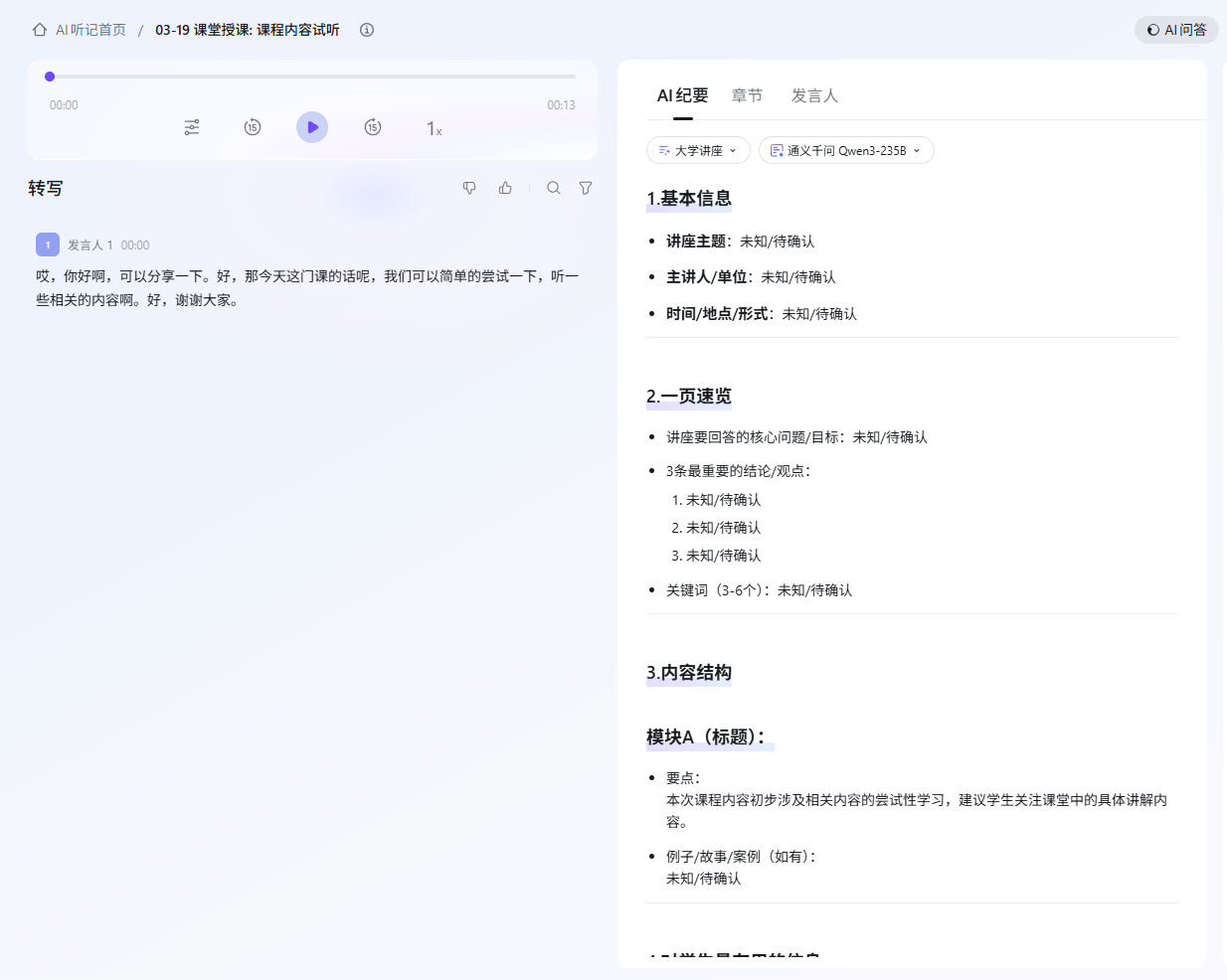Click the 3条最重要的结论/观点 line
The image size is (1227, 980).
click(x=738, y=471)
